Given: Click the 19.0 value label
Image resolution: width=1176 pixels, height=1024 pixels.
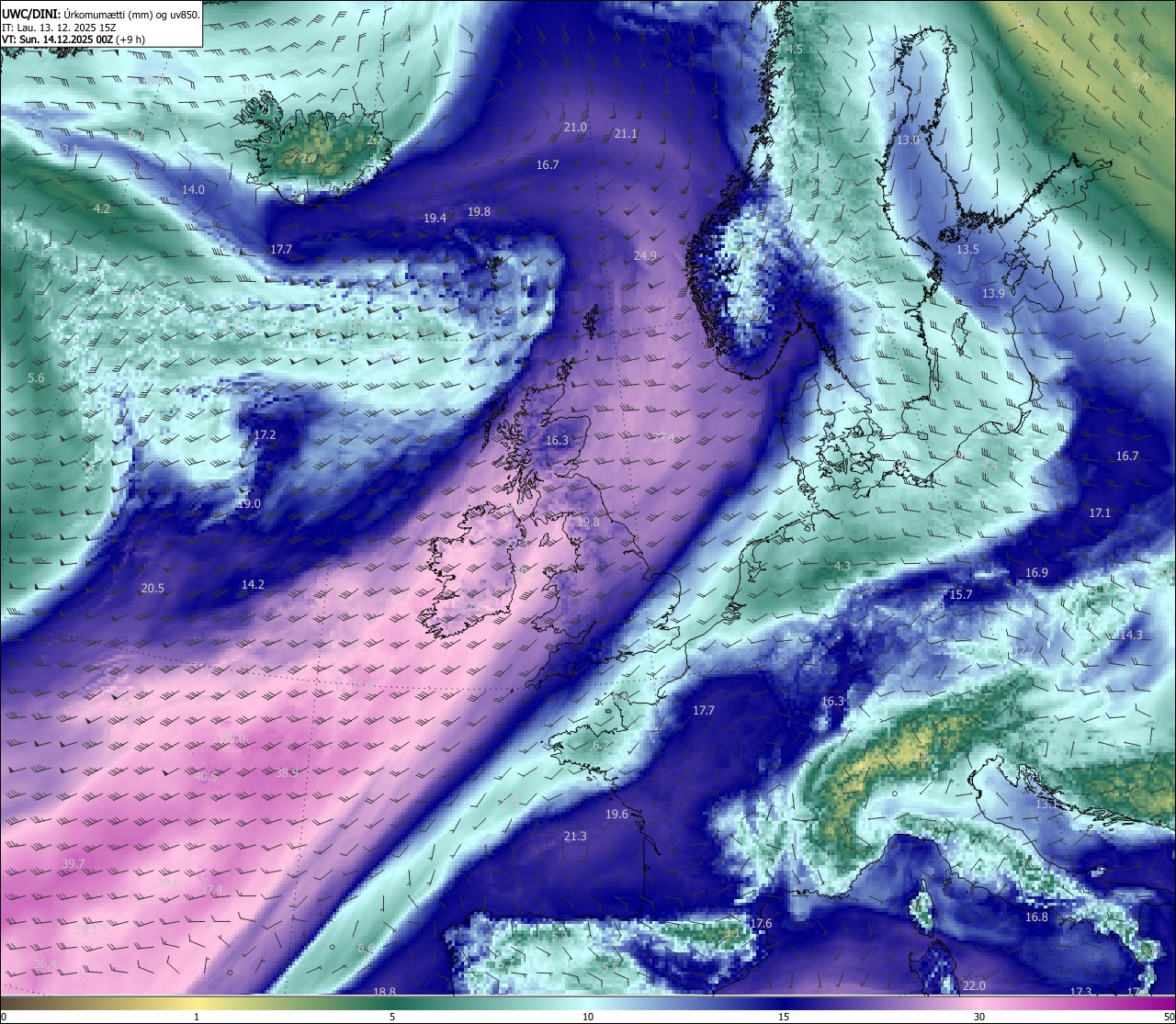Looking at the screenshot, I should pos(249,503).
